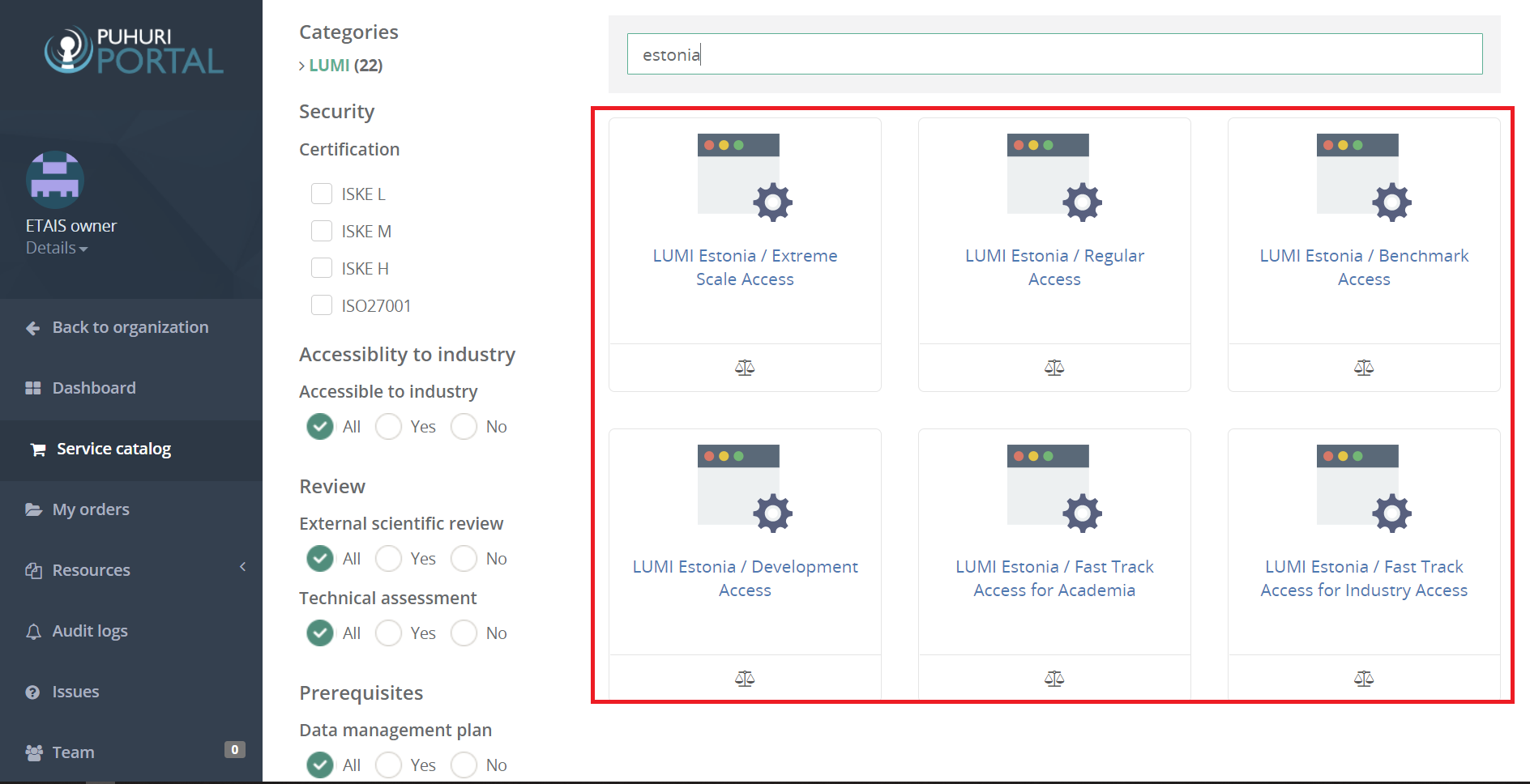Select Yes for Technical assessment

pos(388,633)
